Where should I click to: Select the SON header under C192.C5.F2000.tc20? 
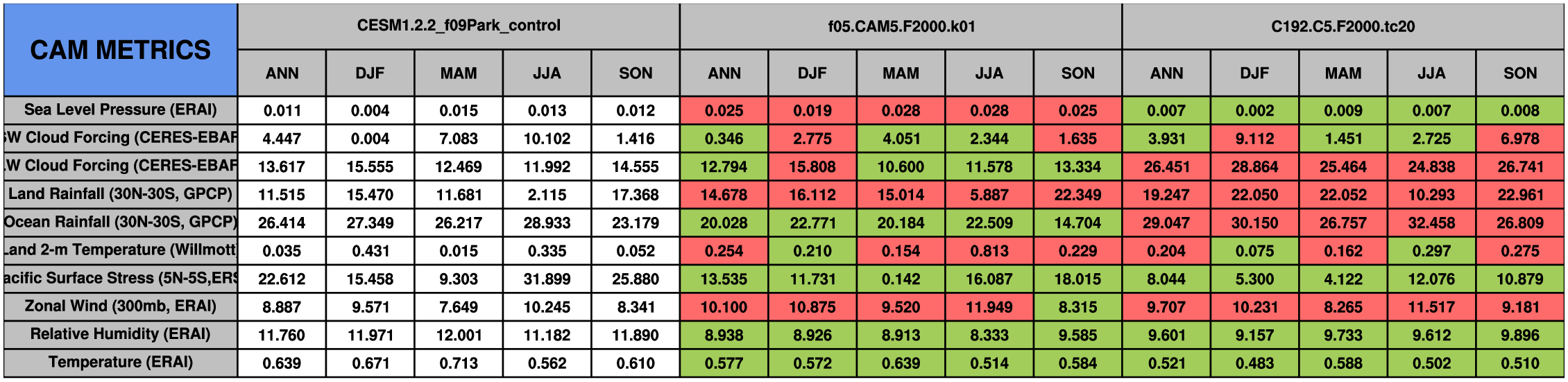[1519, 73]
